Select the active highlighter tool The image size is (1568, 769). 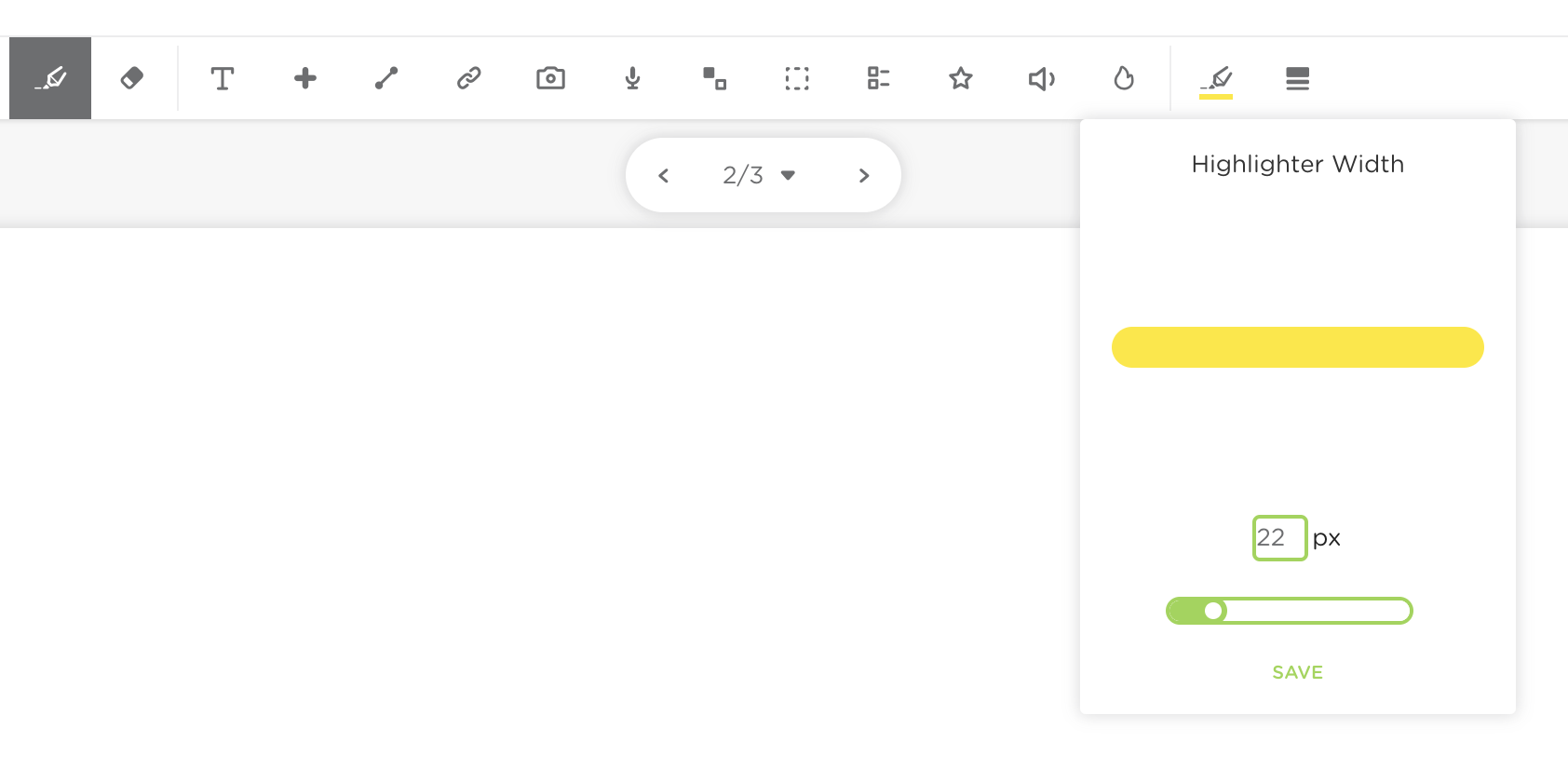click(x=50, y=78)
